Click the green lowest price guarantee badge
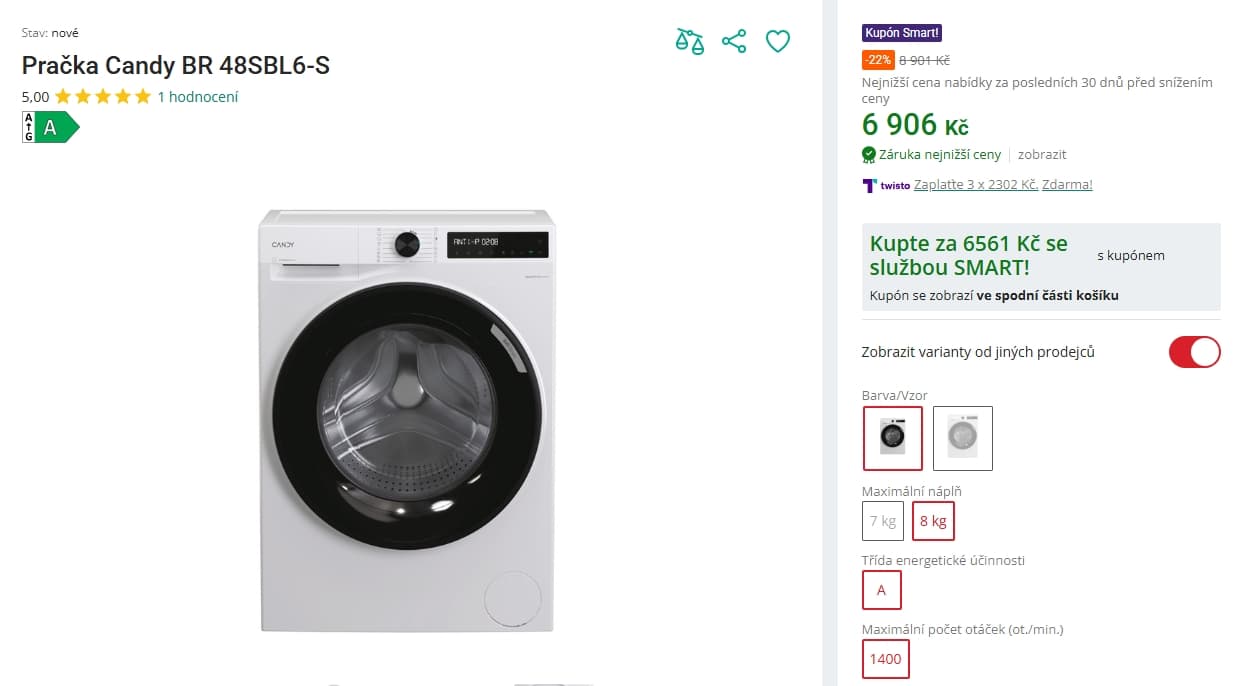The height and width of the screenshot is (686, 1244). 869,154
